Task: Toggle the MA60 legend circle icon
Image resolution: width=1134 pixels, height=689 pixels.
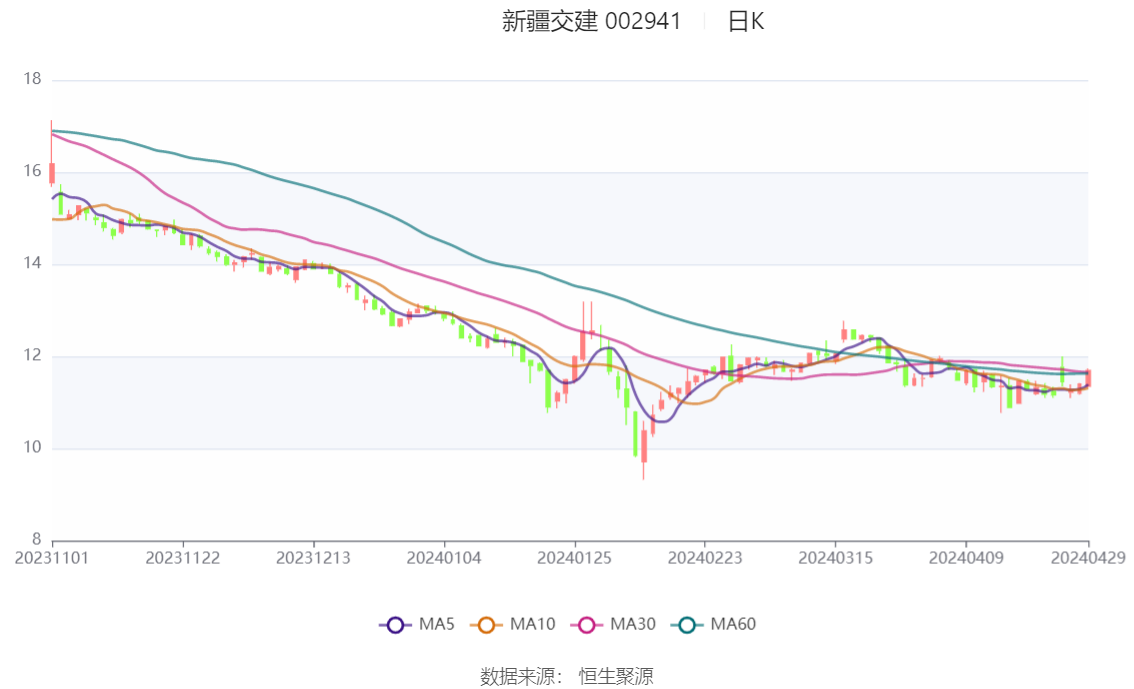Action: point(687,625)
